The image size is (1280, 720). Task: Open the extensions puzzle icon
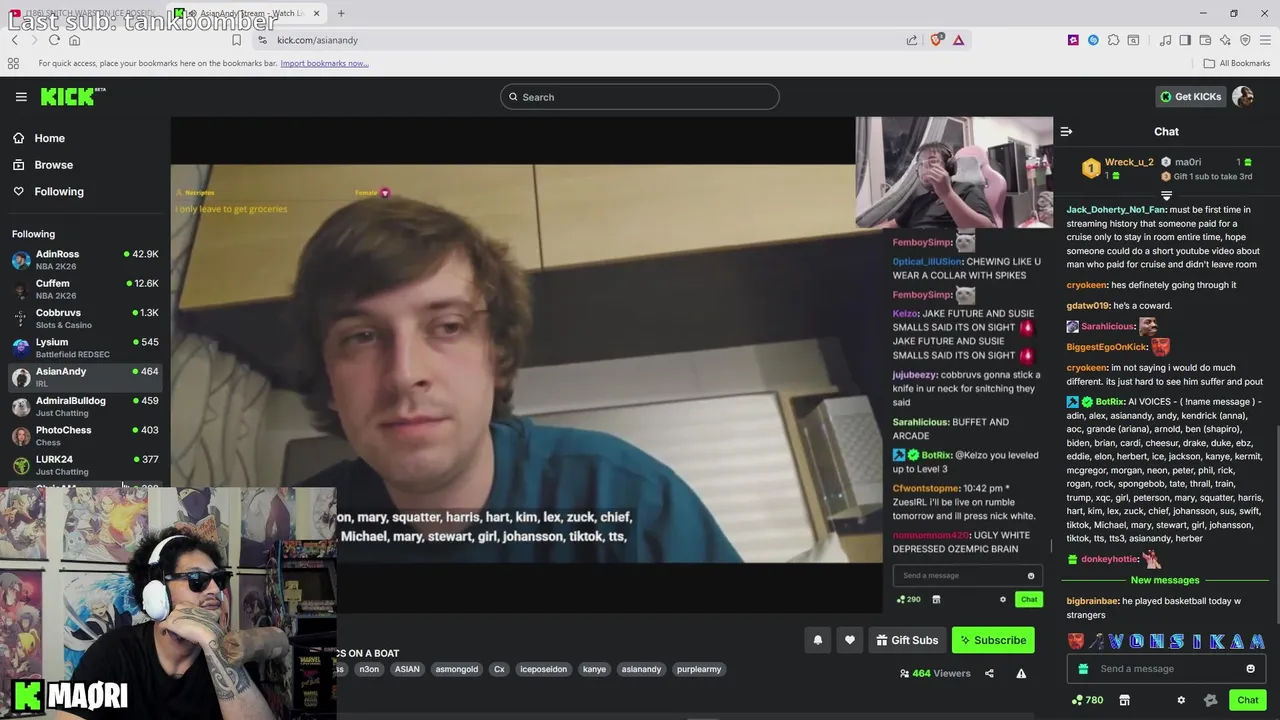tap(1113, 40)
